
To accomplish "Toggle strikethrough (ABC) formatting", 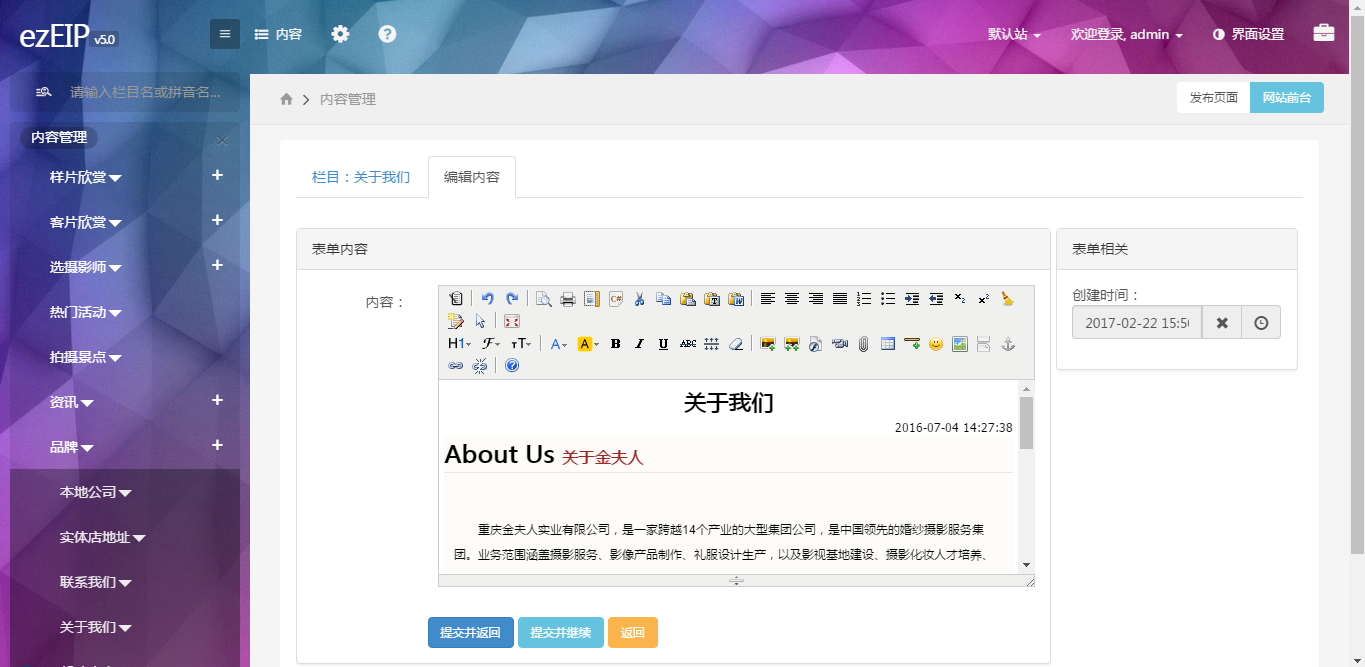I will (x=688, y=343).
